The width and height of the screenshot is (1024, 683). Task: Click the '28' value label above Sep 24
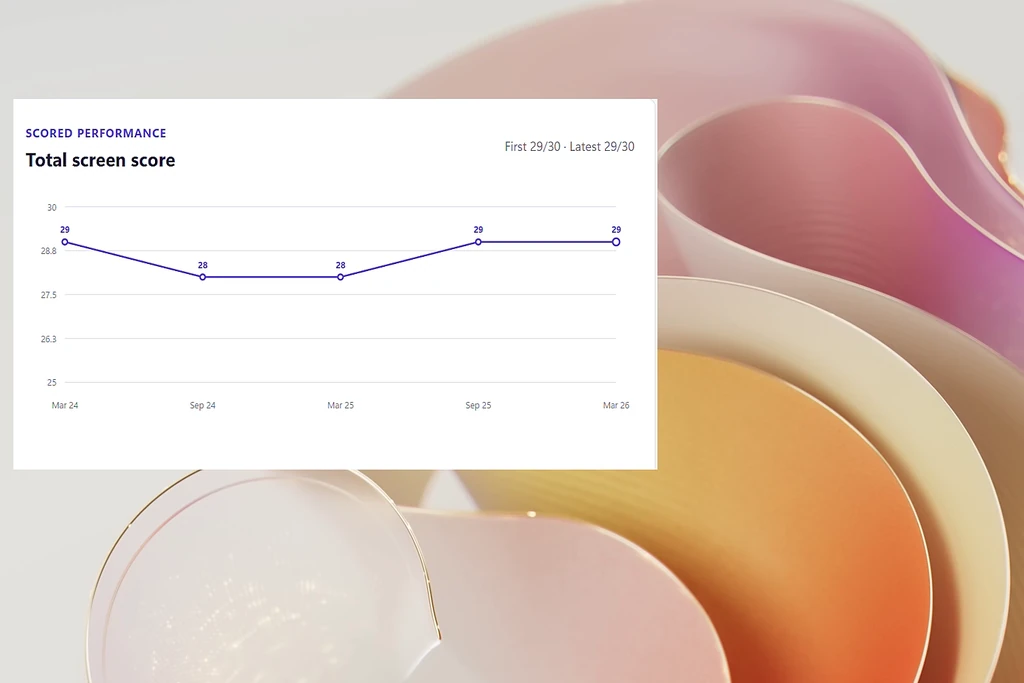pyautogui.click(x=202, y=265)
